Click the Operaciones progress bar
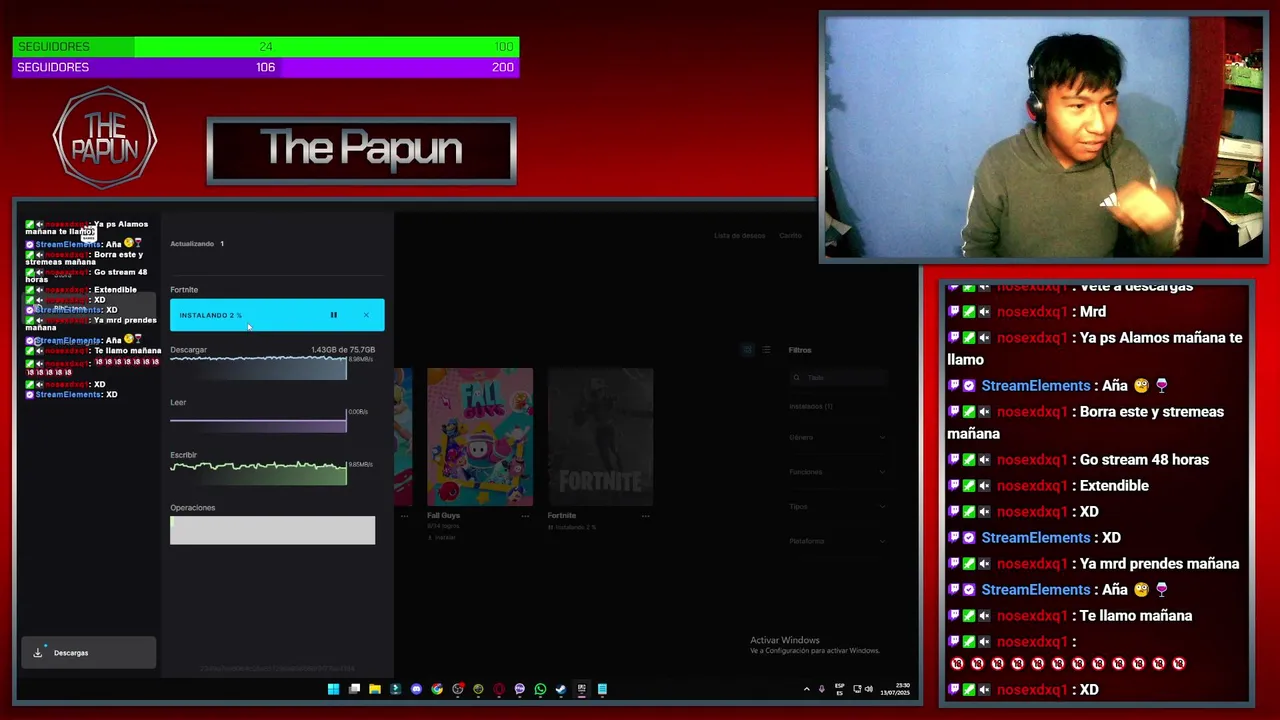 tap(272, 530)
